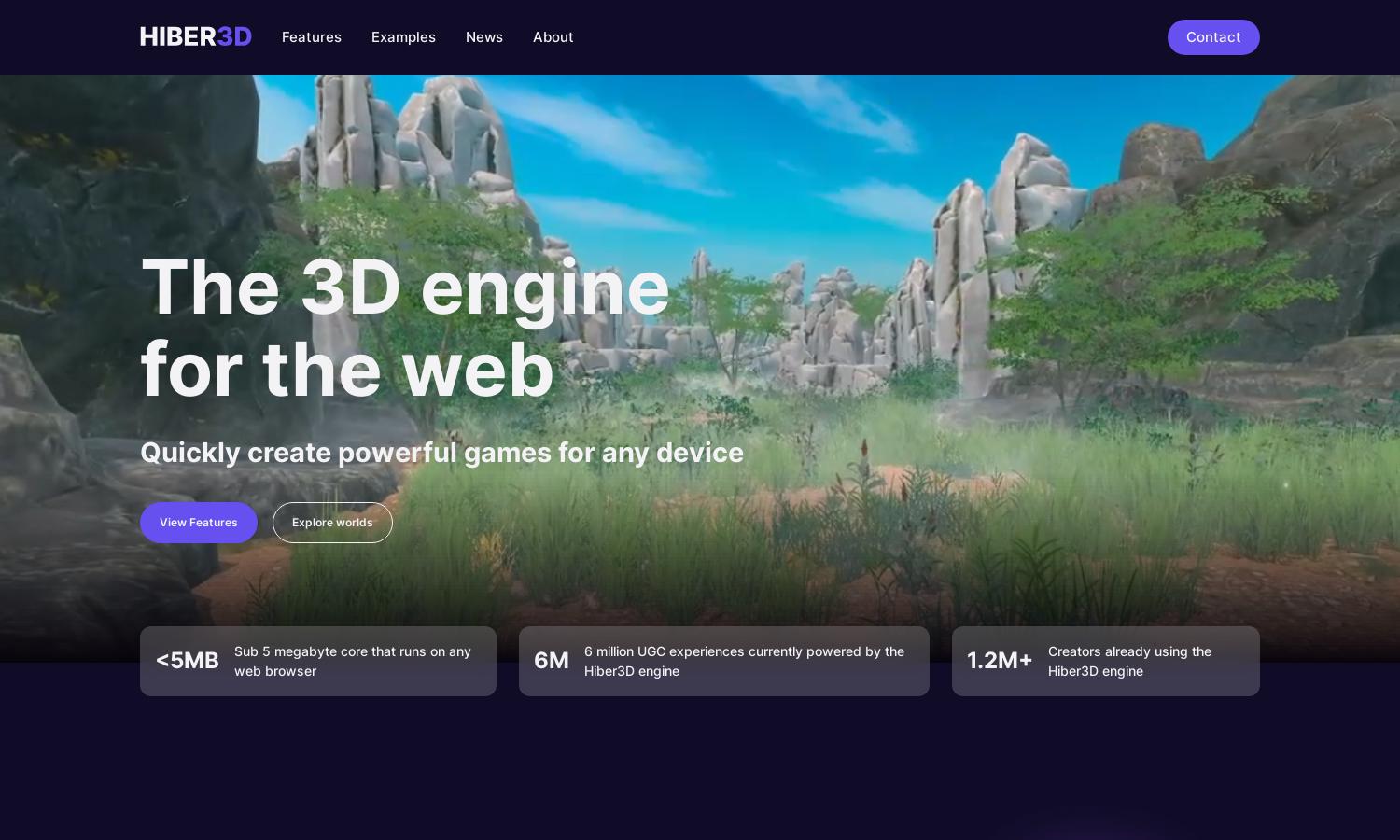This screenshot has width=1400, height=840.
Task: Click the 1.2M+ stat value
Action: click(1000, 661)
